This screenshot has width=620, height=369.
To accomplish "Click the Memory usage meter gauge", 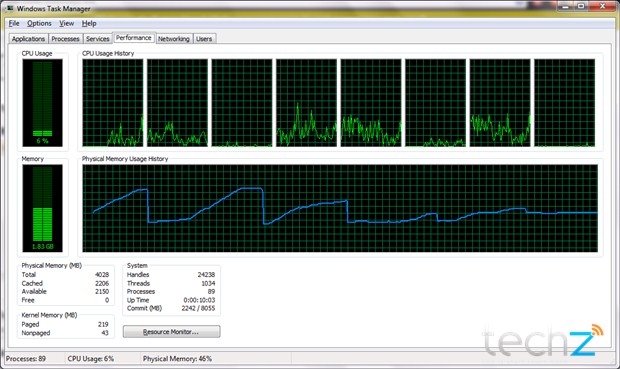I will (x=42, y=208).
